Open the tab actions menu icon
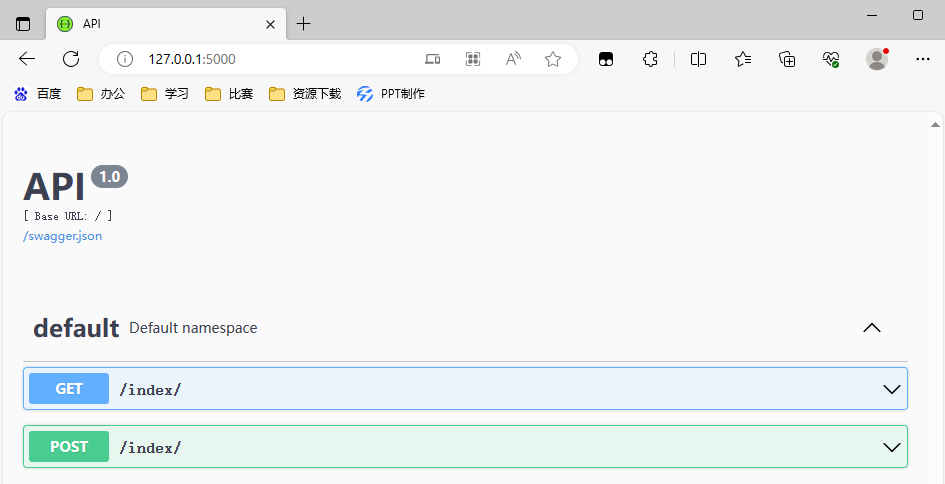The height and width of the screenshot is (484, 945). 23,24
